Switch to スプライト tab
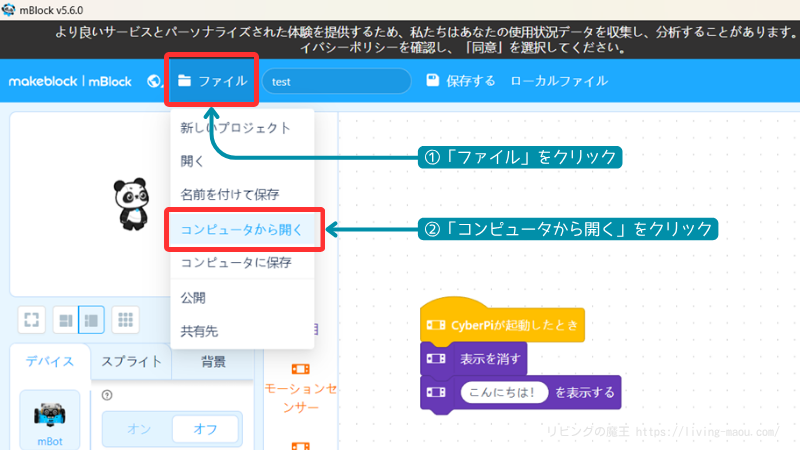Viewport: 800px width, 450px height. 131,362
